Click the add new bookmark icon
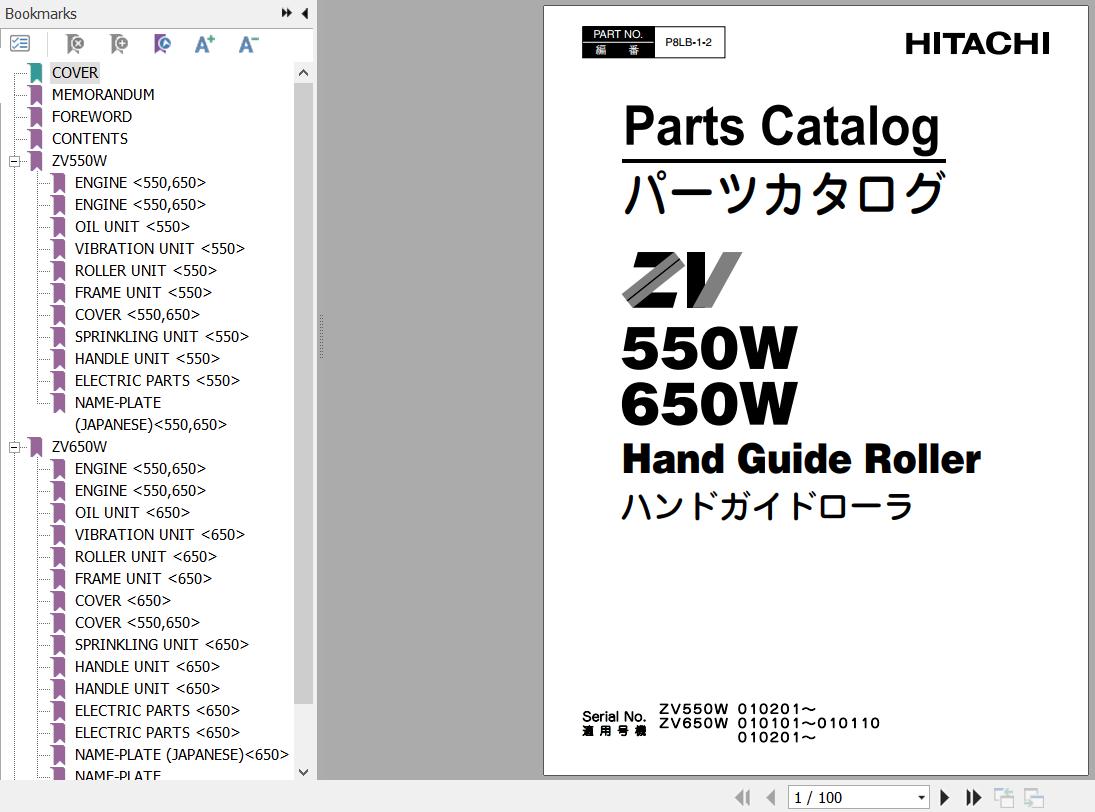The height and width of the screenshot is (812, 1095). [x=119, y=44]
